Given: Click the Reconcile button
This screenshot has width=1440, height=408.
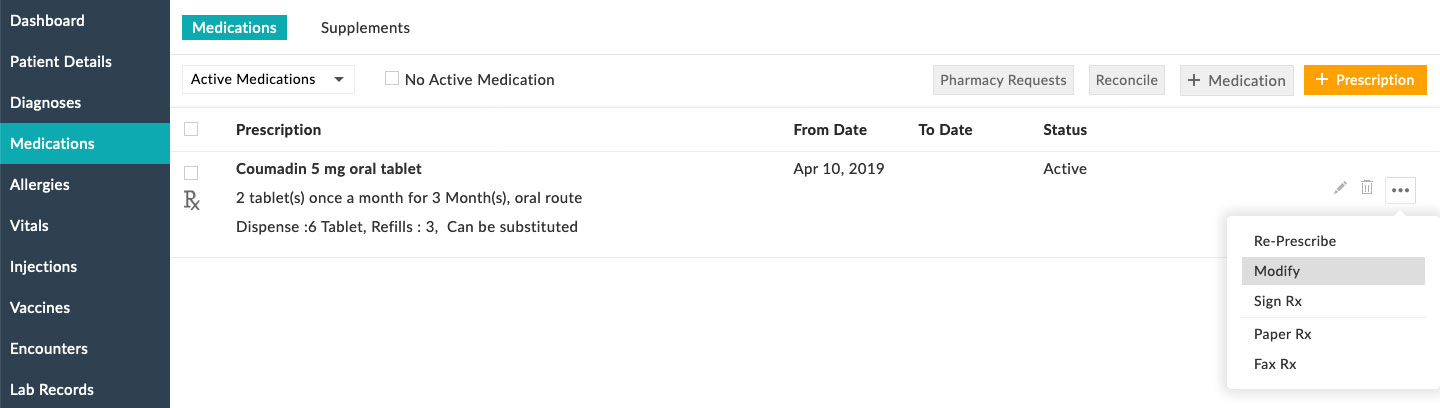Looking at the screenshot, I should pyautogui.click(x=1126, y=80).
